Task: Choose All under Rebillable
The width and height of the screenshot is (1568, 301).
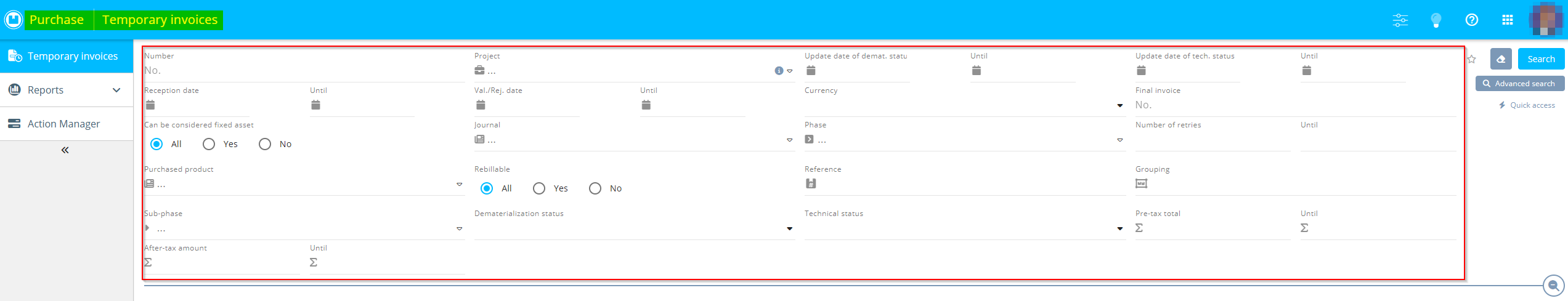Action: pos(487,188)
